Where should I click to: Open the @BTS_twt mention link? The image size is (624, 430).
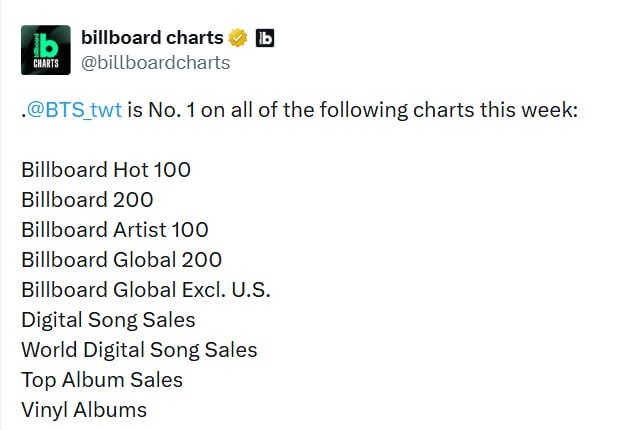click(x=74, y=110)
